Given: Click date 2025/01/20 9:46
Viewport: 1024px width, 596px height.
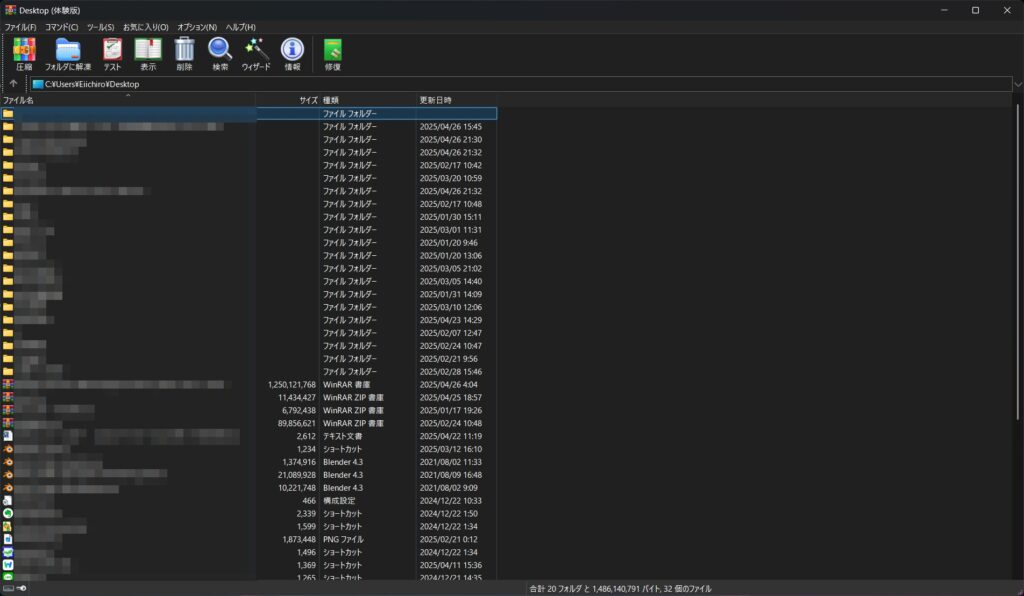Looking at the screenshot, I should (x=449, y=242).
